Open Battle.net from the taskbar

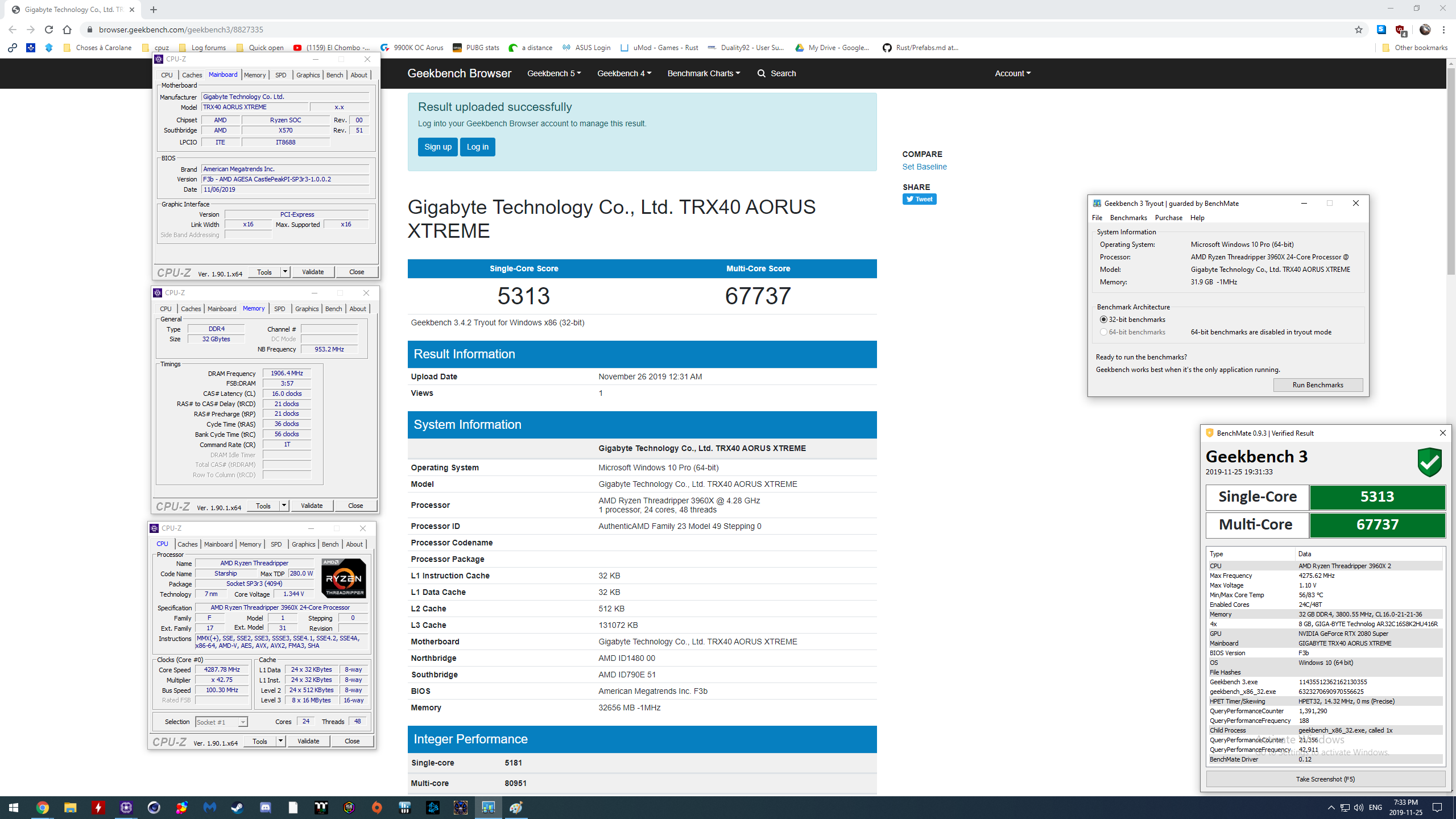pyautogui.click(x=432, y=808)
